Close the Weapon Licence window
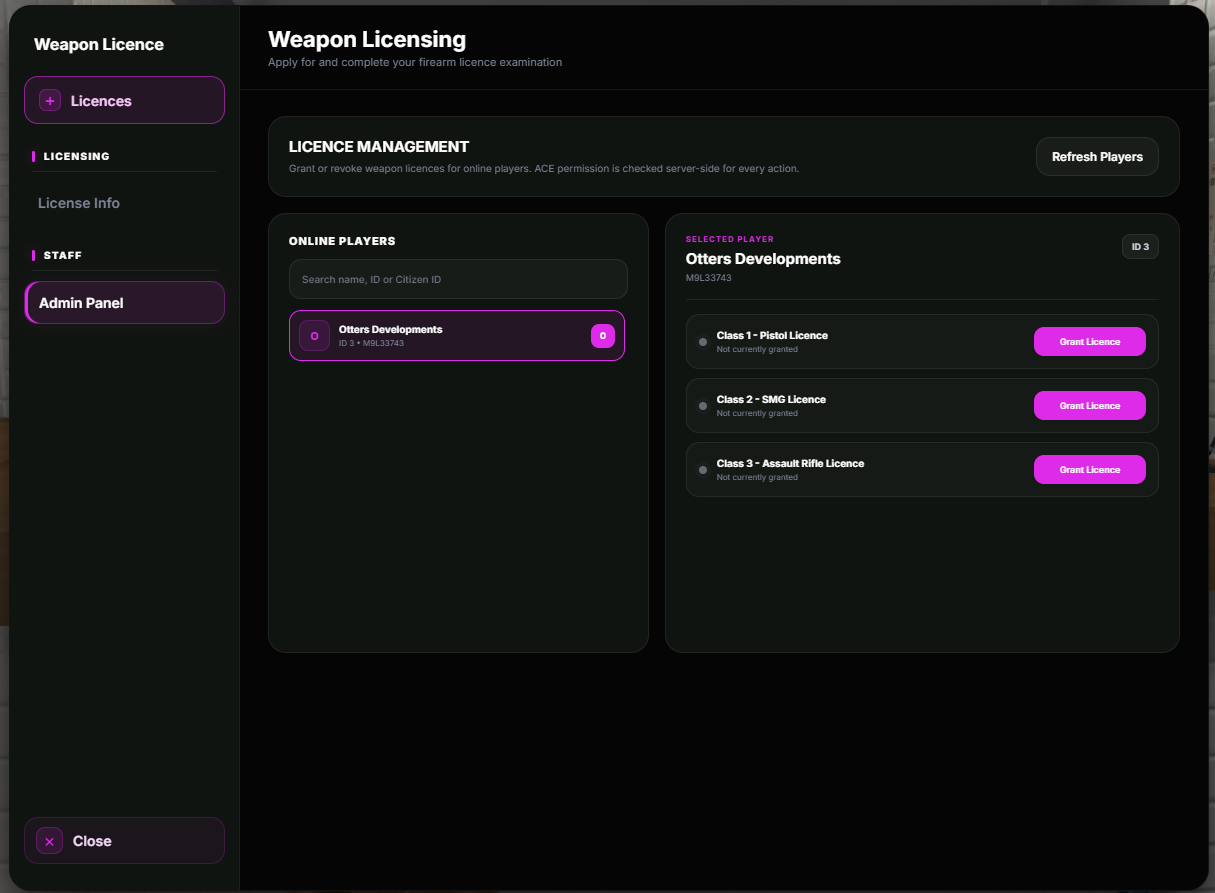 (125, 841)
